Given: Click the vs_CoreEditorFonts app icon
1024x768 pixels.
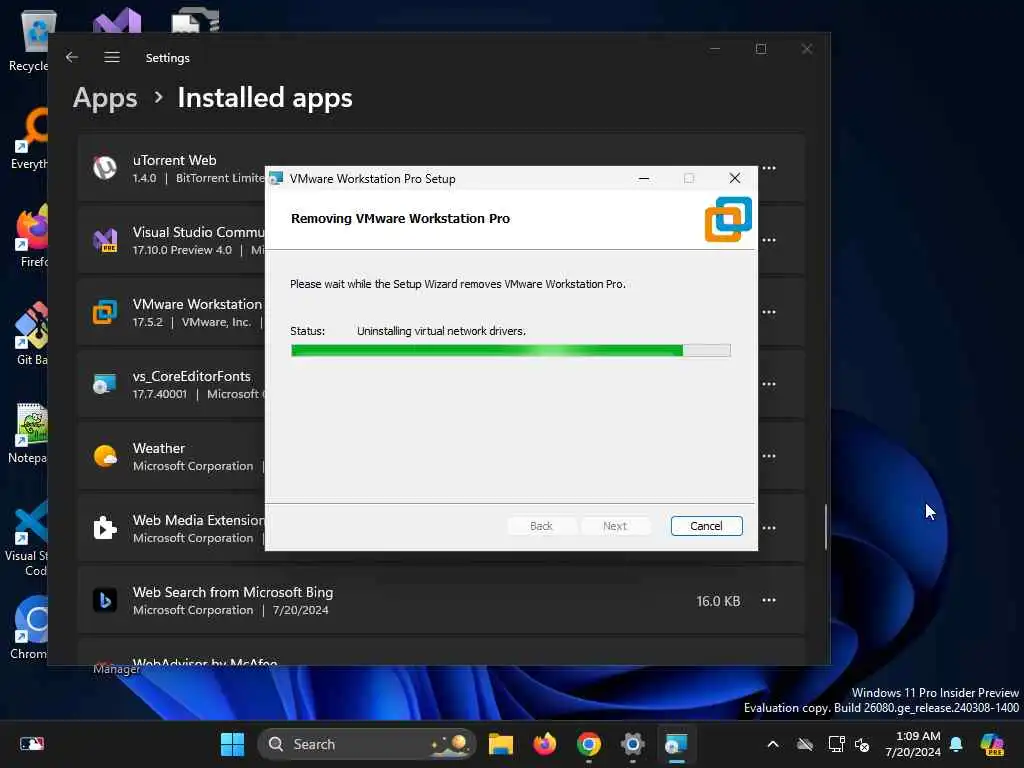Looking at the screenshot, I should coord(104,384).
